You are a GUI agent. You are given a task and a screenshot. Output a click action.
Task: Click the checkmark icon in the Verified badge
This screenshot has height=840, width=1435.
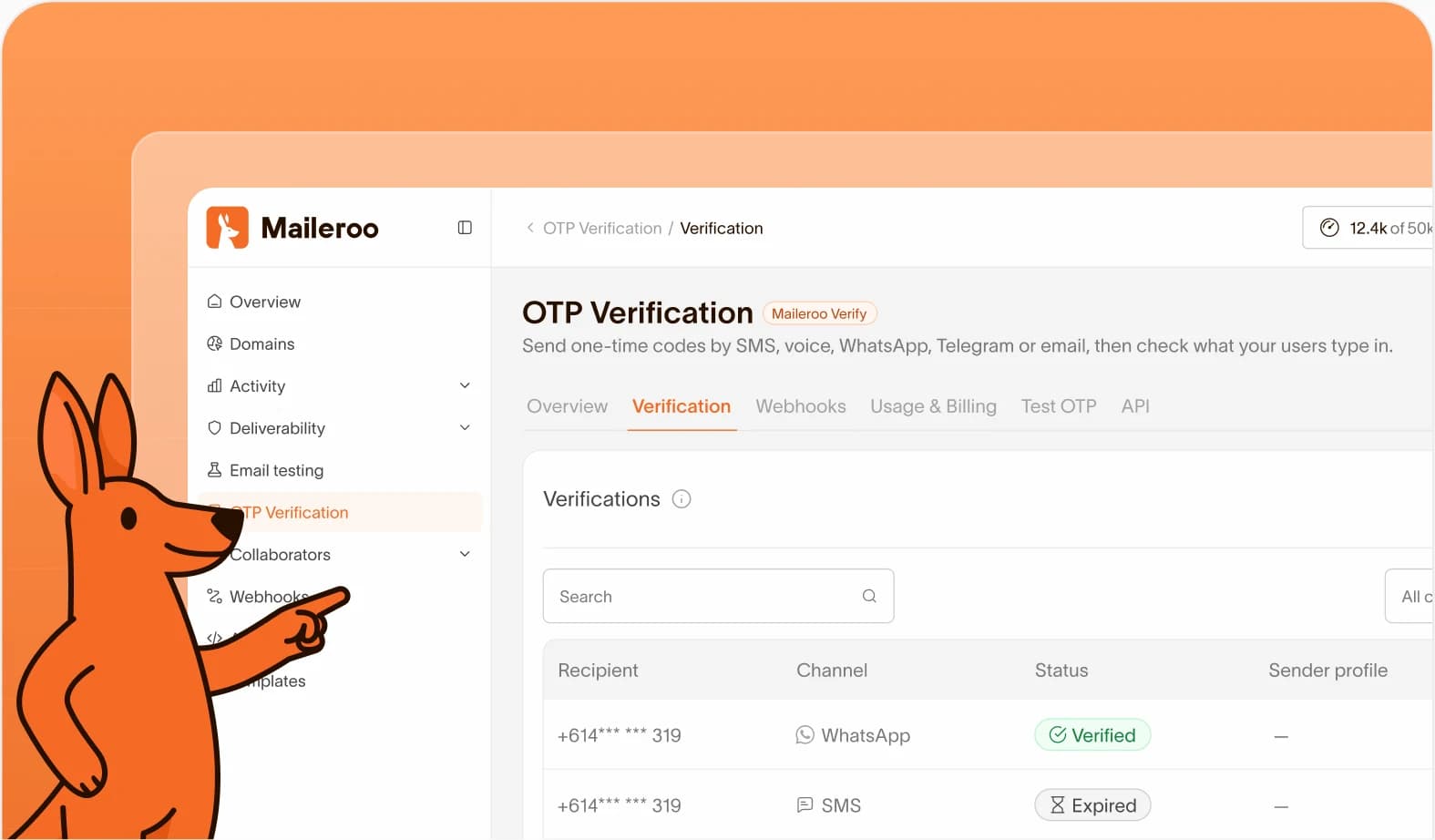pos(1058,735)
